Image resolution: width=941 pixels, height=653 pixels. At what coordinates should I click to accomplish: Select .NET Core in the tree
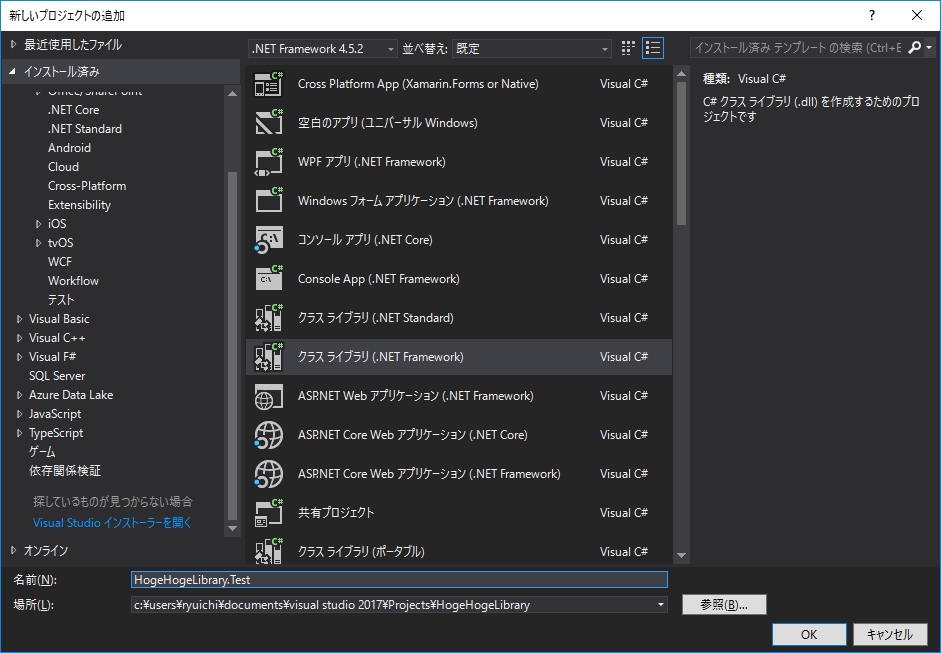coord(73,110)
